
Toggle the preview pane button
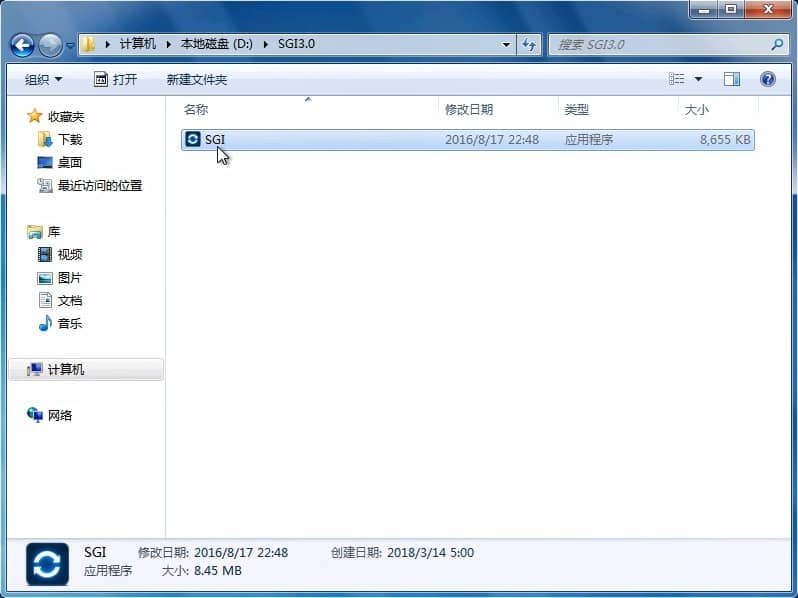pyautogui.click(x=732, y=79)
